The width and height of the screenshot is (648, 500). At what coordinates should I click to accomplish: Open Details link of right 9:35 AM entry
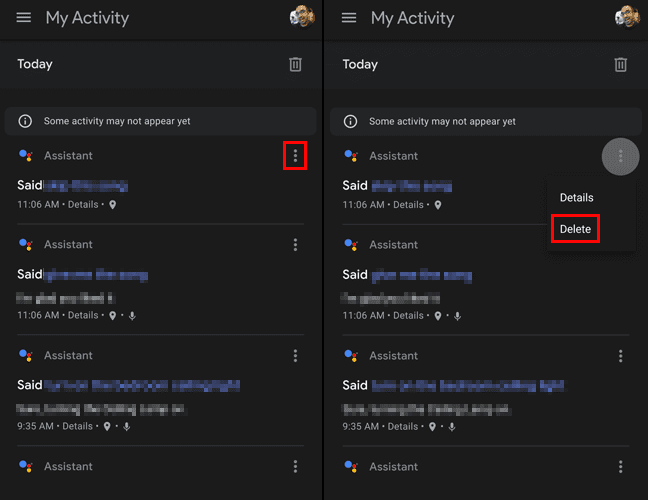[403, 426]
